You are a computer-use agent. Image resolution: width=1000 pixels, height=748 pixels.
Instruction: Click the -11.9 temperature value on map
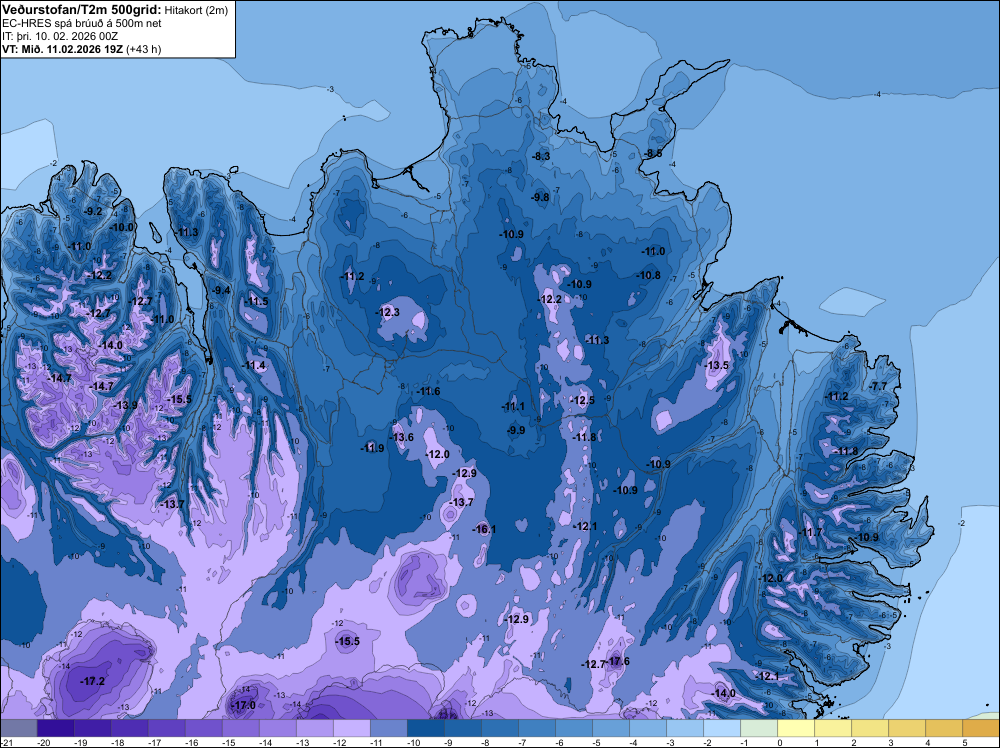click(x=372, y=448)
